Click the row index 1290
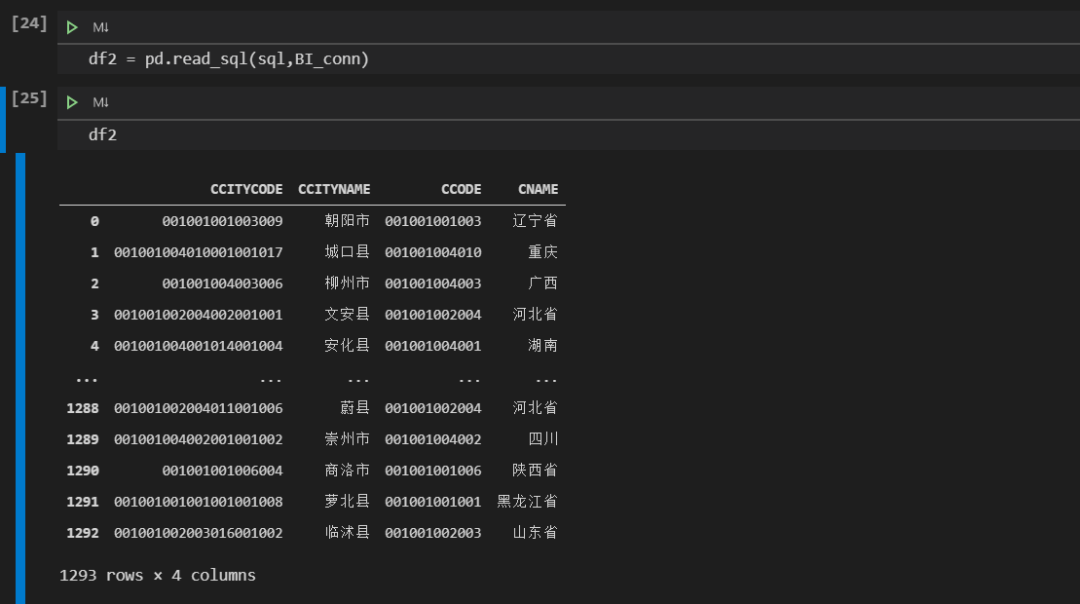This screenshot has height=604, width=1080. tap(83, 470)
